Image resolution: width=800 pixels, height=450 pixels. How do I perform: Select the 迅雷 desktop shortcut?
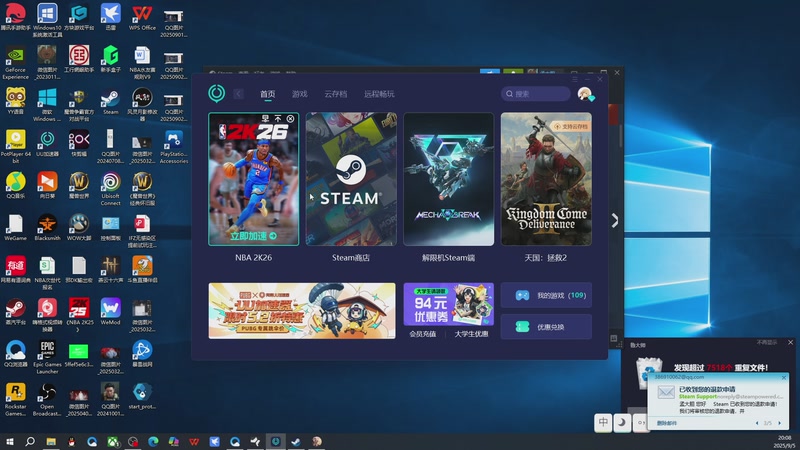tap(111, 17)
